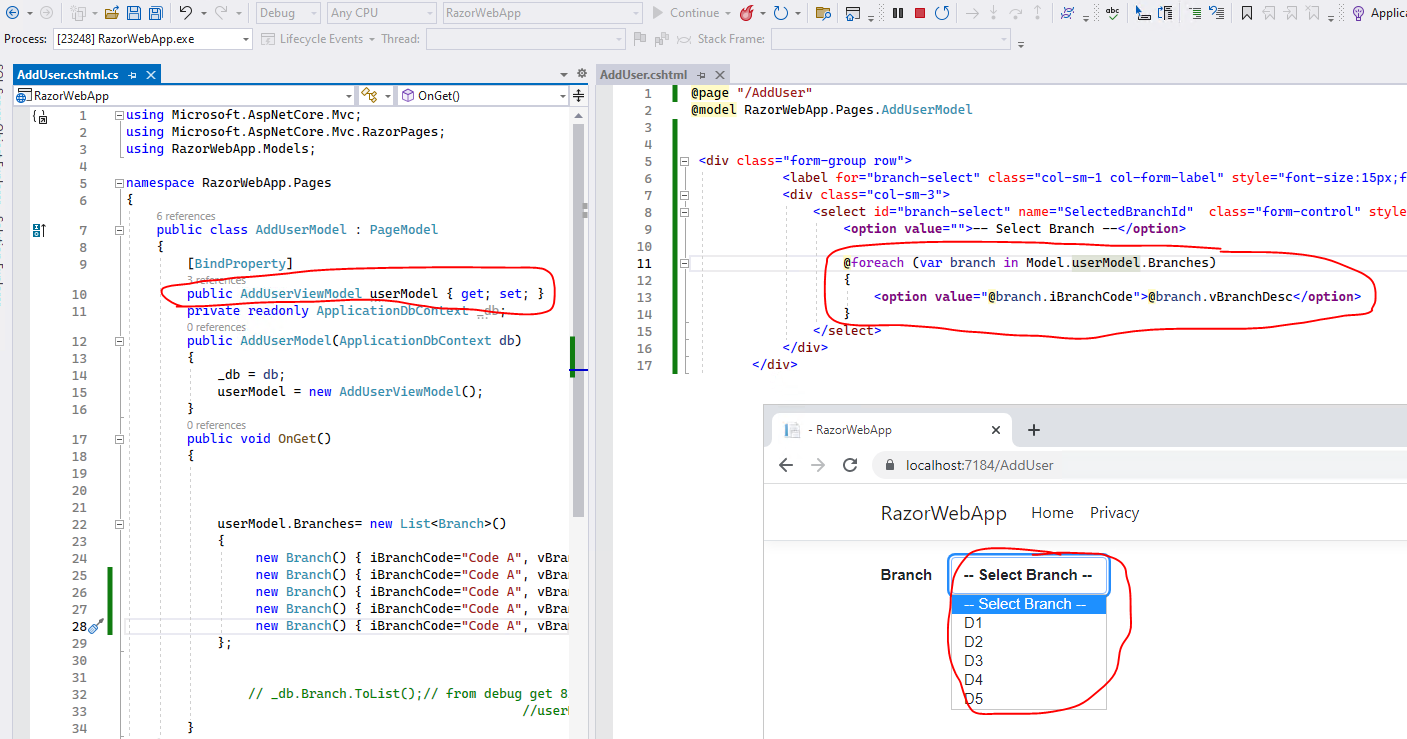Click the Find in Files folder-search icon
Image resolution: width=1407 pixels, height=739 pixels.
point(823,13)
